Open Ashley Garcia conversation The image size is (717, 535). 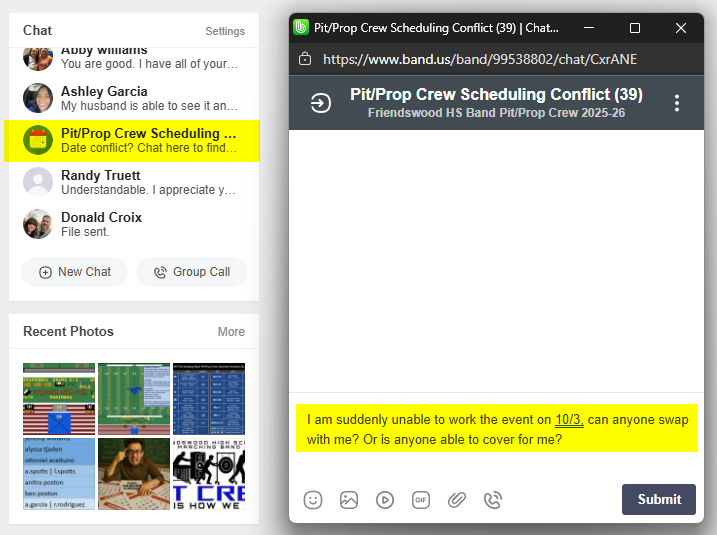coord(134,98)
